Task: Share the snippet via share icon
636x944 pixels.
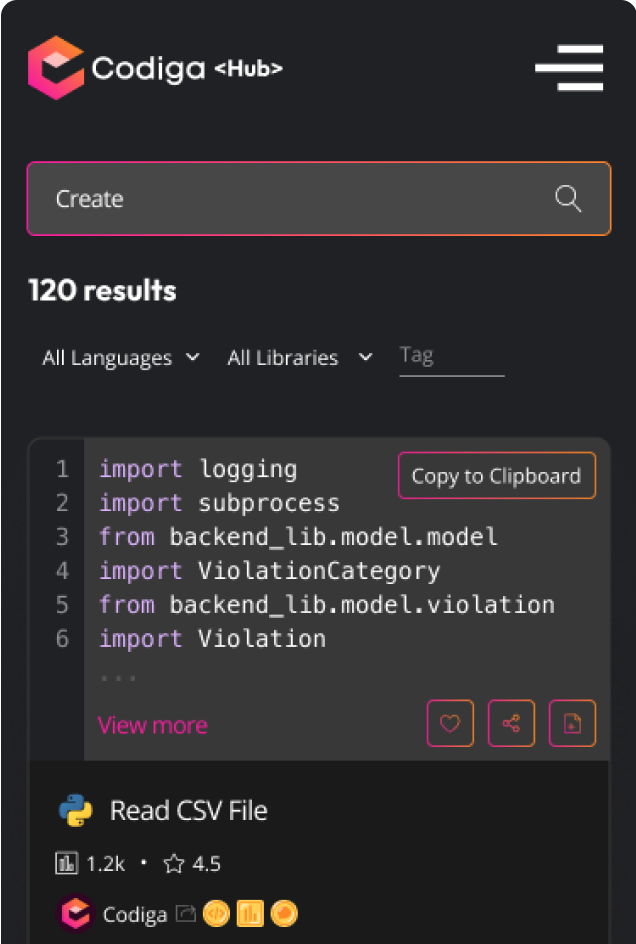Action: coord(511,723)
